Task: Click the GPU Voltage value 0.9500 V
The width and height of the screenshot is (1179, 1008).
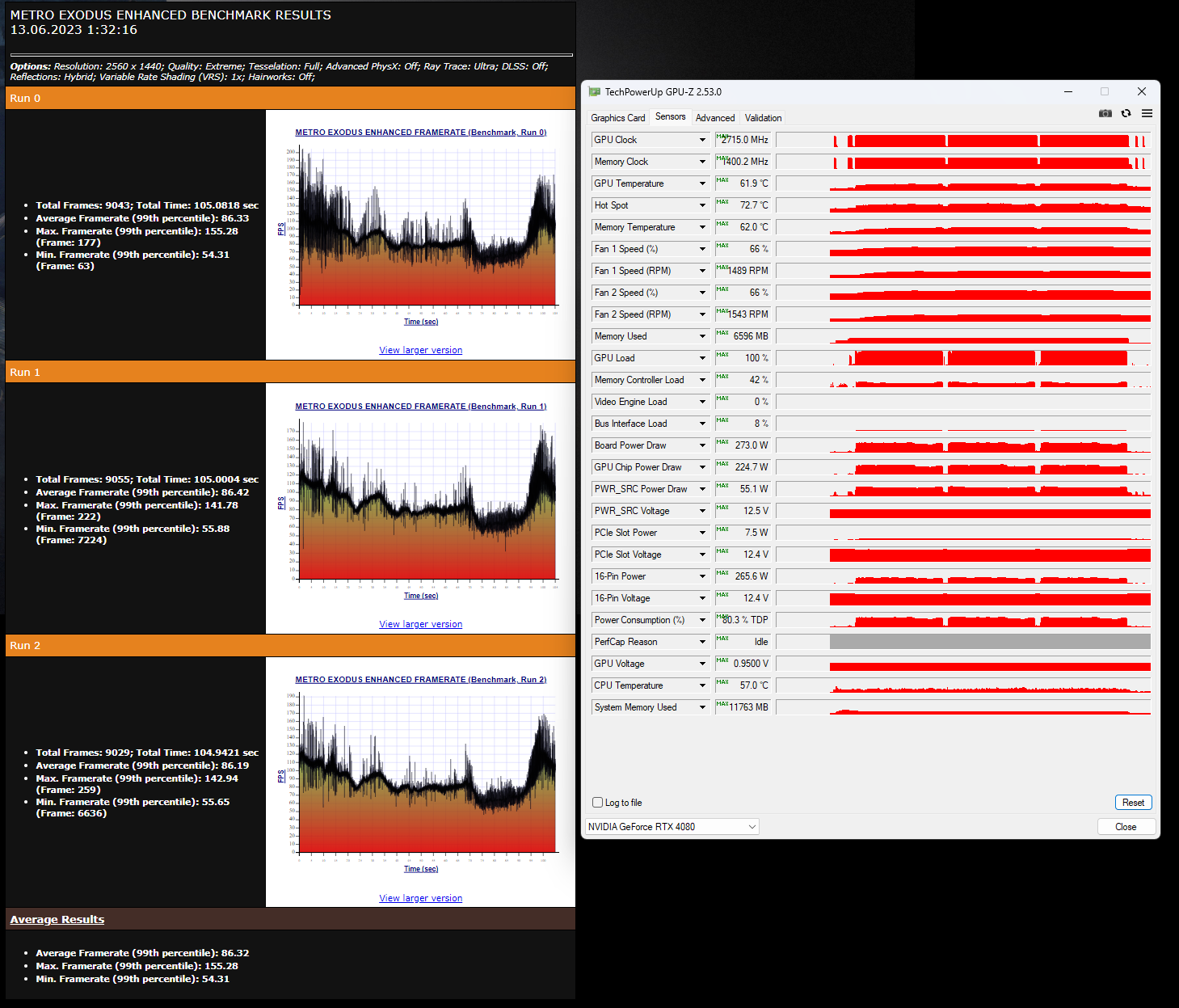Action: pyautogui.click(x=743, y=664)
